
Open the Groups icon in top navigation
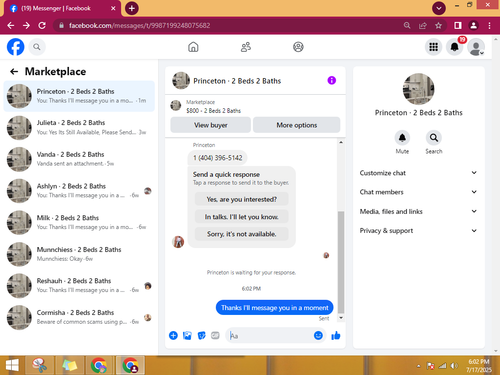298,47
